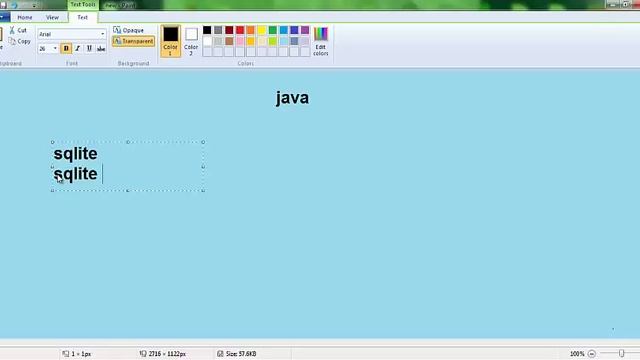
Task: Click the Copy icon in the clipboard group
Action: click(12, 41)
